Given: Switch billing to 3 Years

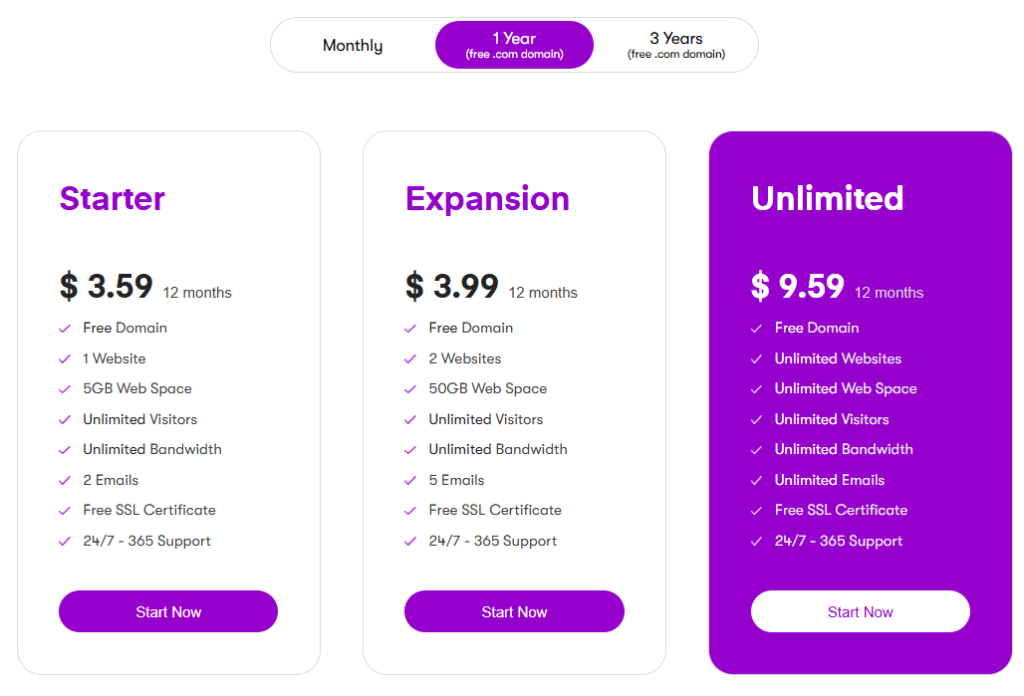Looking at the screenshot, I should click(x=675, y=44).
